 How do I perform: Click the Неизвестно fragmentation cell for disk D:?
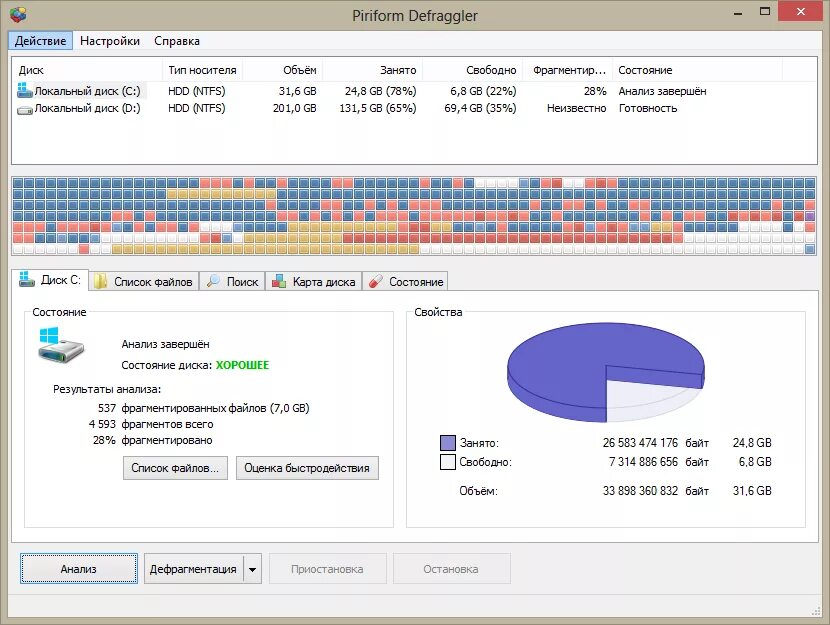[576, 108]
